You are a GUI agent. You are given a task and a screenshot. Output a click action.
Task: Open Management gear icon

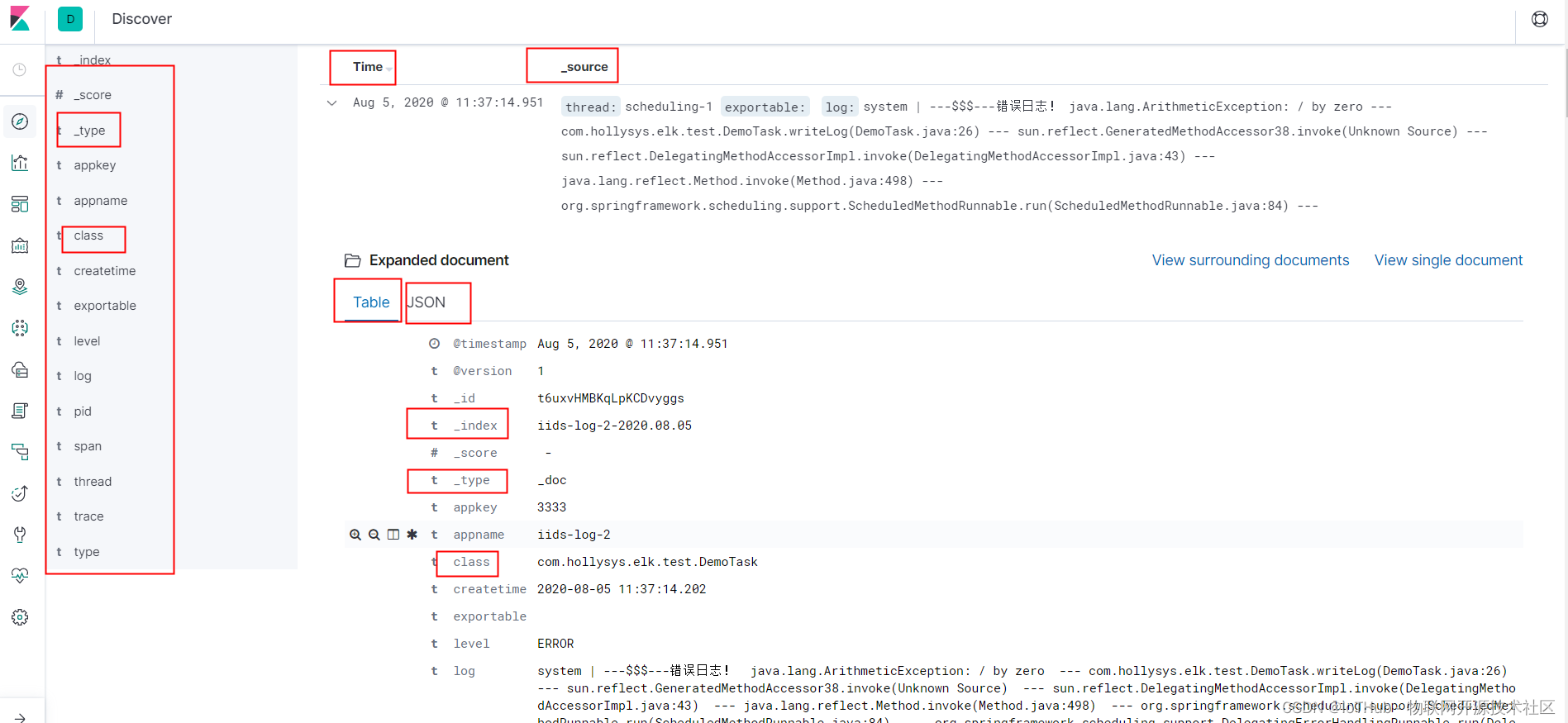coord(20,617)
